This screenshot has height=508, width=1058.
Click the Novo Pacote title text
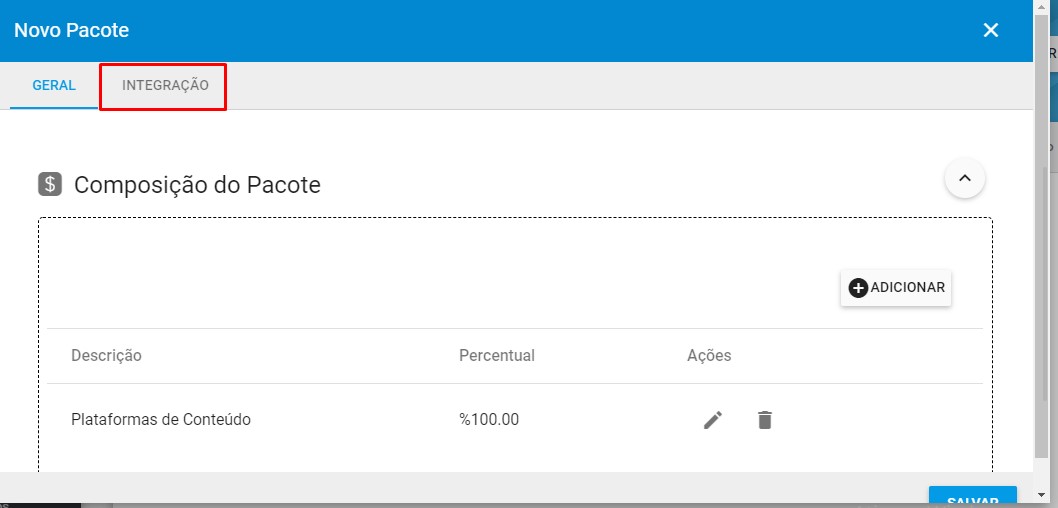[x=72, y=30]
